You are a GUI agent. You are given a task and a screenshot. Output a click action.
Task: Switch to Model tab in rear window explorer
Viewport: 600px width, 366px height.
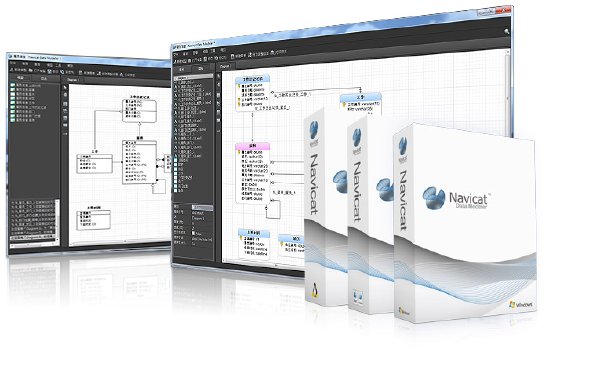pyautogui.click(x=20, y=78)
